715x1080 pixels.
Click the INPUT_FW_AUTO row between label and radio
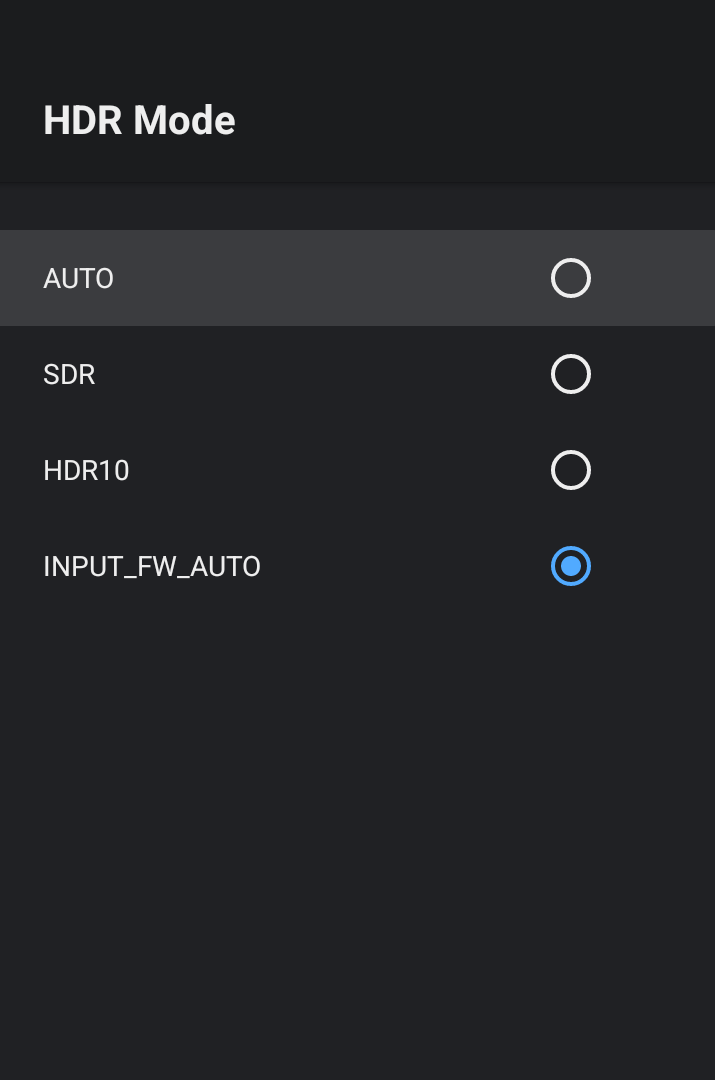coord(400,566)
